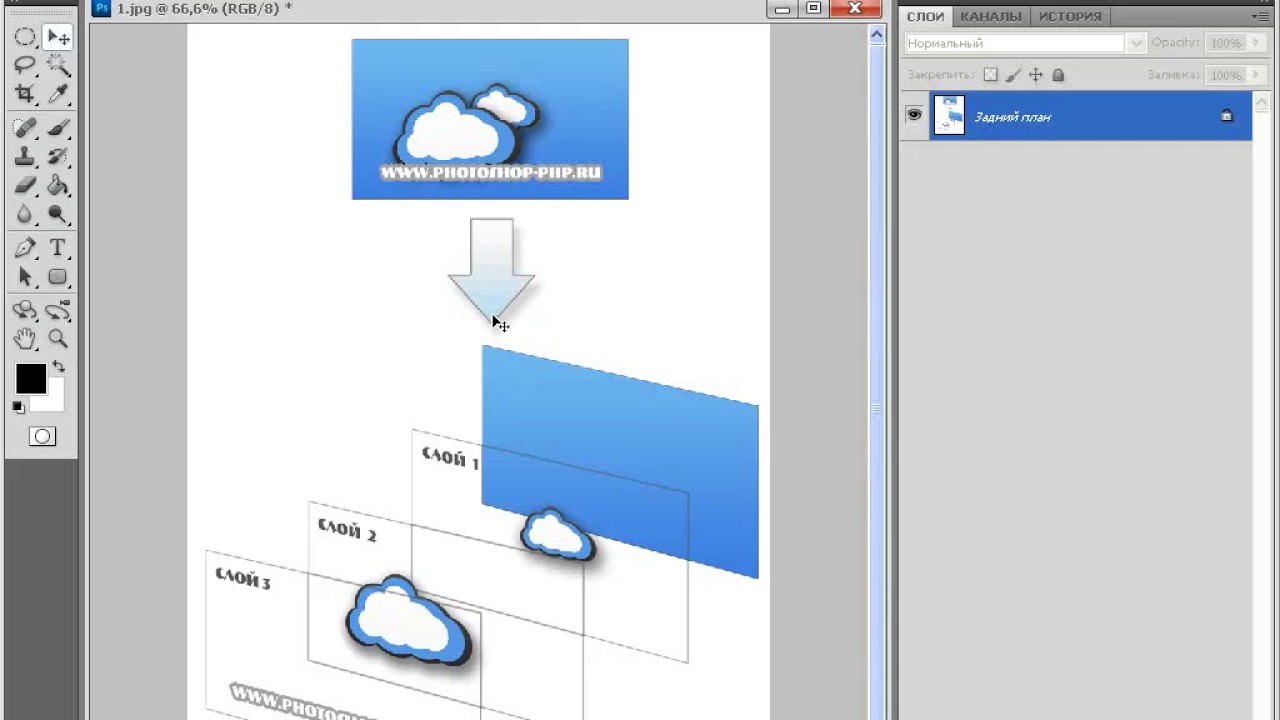The width and height of the screenshot is (1280, 720).
Task: Switch to the ИСТОРИЯ tab
Action: pos(1070,16)
